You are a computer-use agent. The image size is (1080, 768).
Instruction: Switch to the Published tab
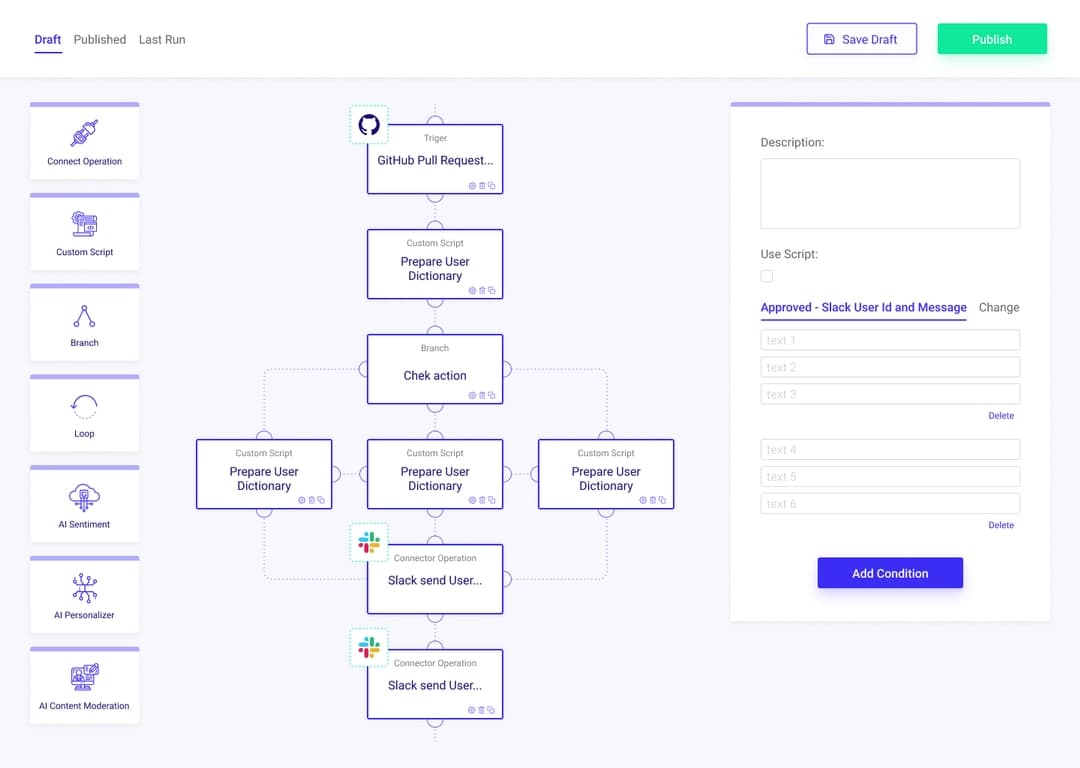(99, 39)
